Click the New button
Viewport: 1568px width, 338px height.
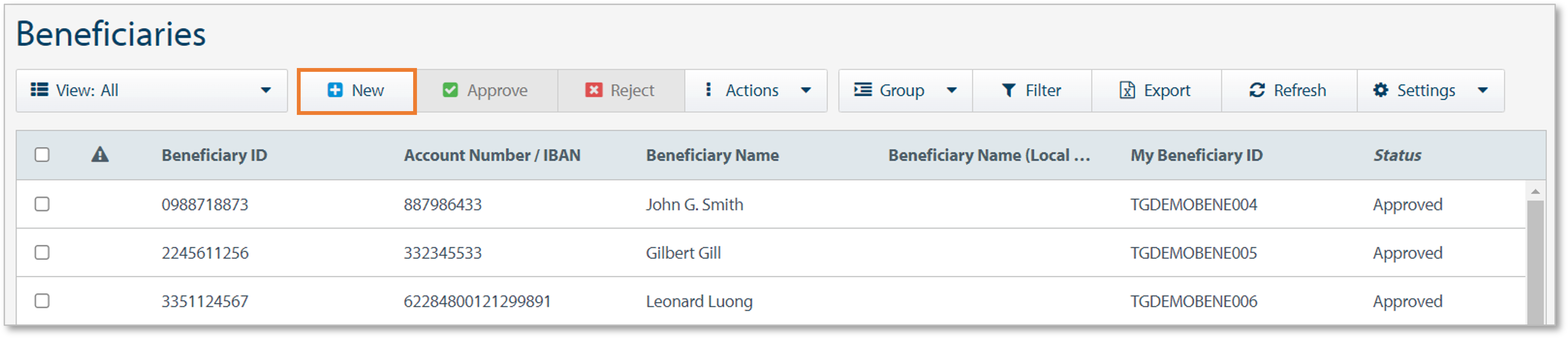point(357,90)
